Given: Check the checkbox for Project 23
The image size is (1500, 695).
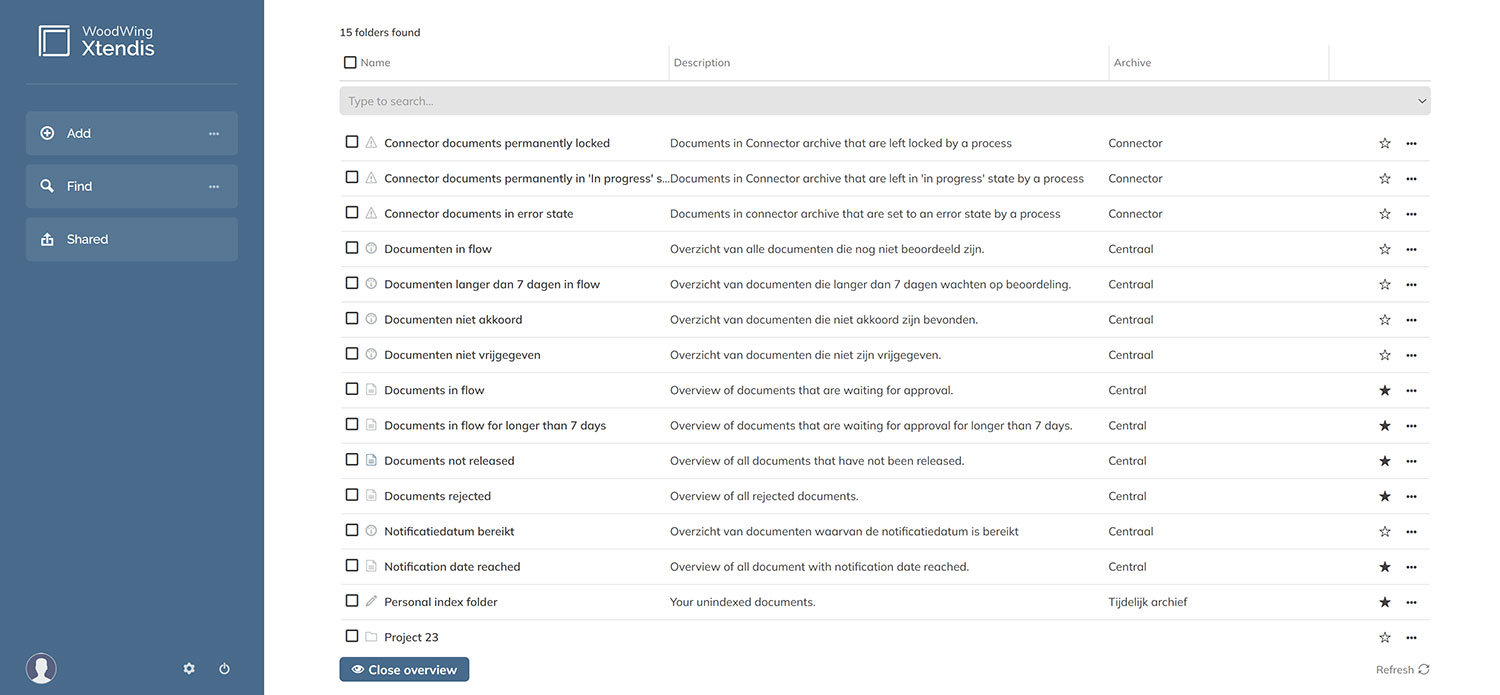Looking at the screenshot, I should (351, 636).
